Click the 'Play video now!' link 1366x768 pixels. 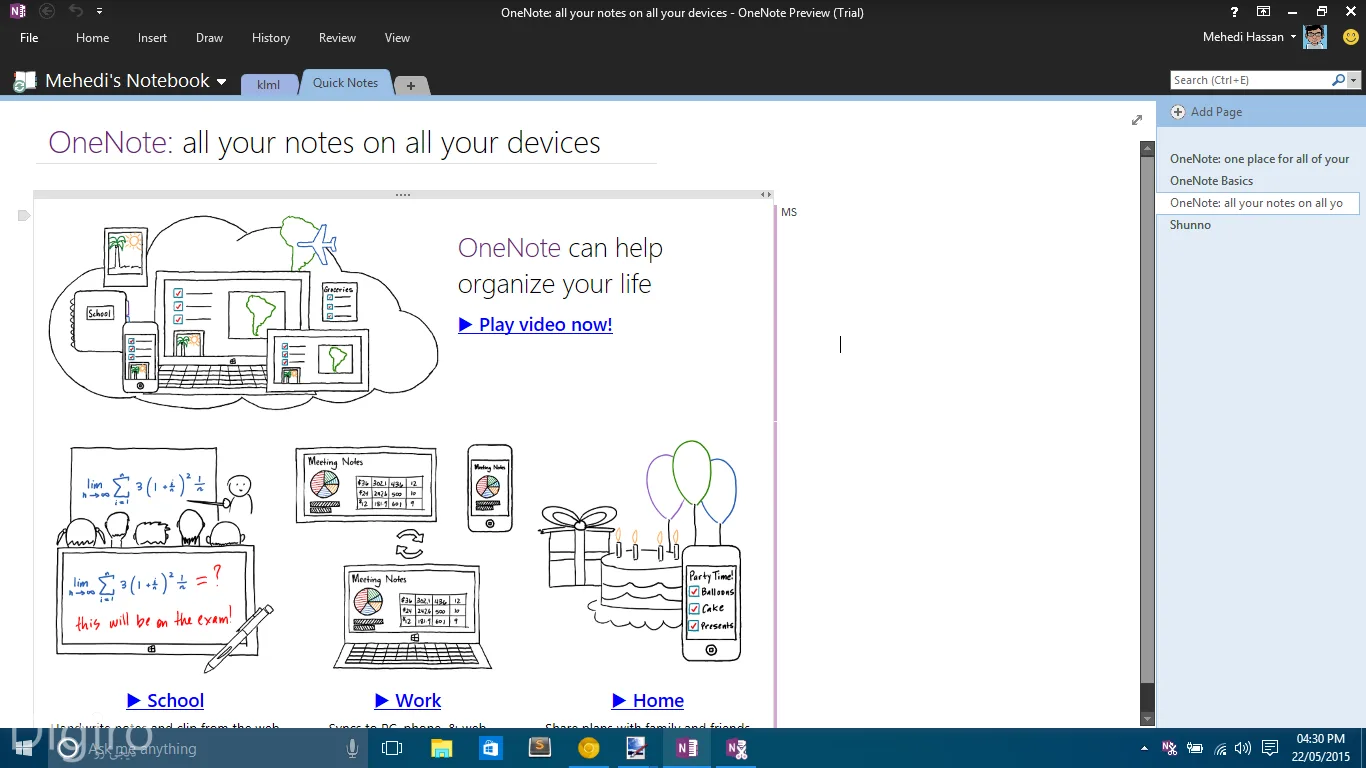(535, 324)
